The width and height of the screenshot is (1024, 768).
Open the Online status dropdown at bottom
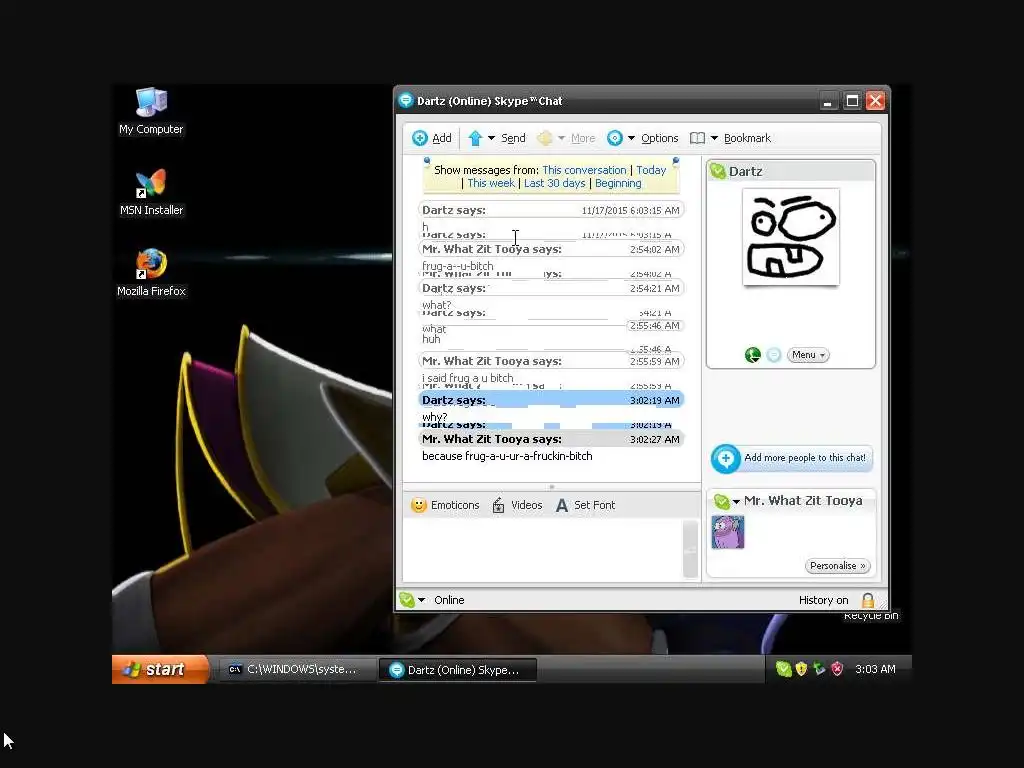pos(421,600)
